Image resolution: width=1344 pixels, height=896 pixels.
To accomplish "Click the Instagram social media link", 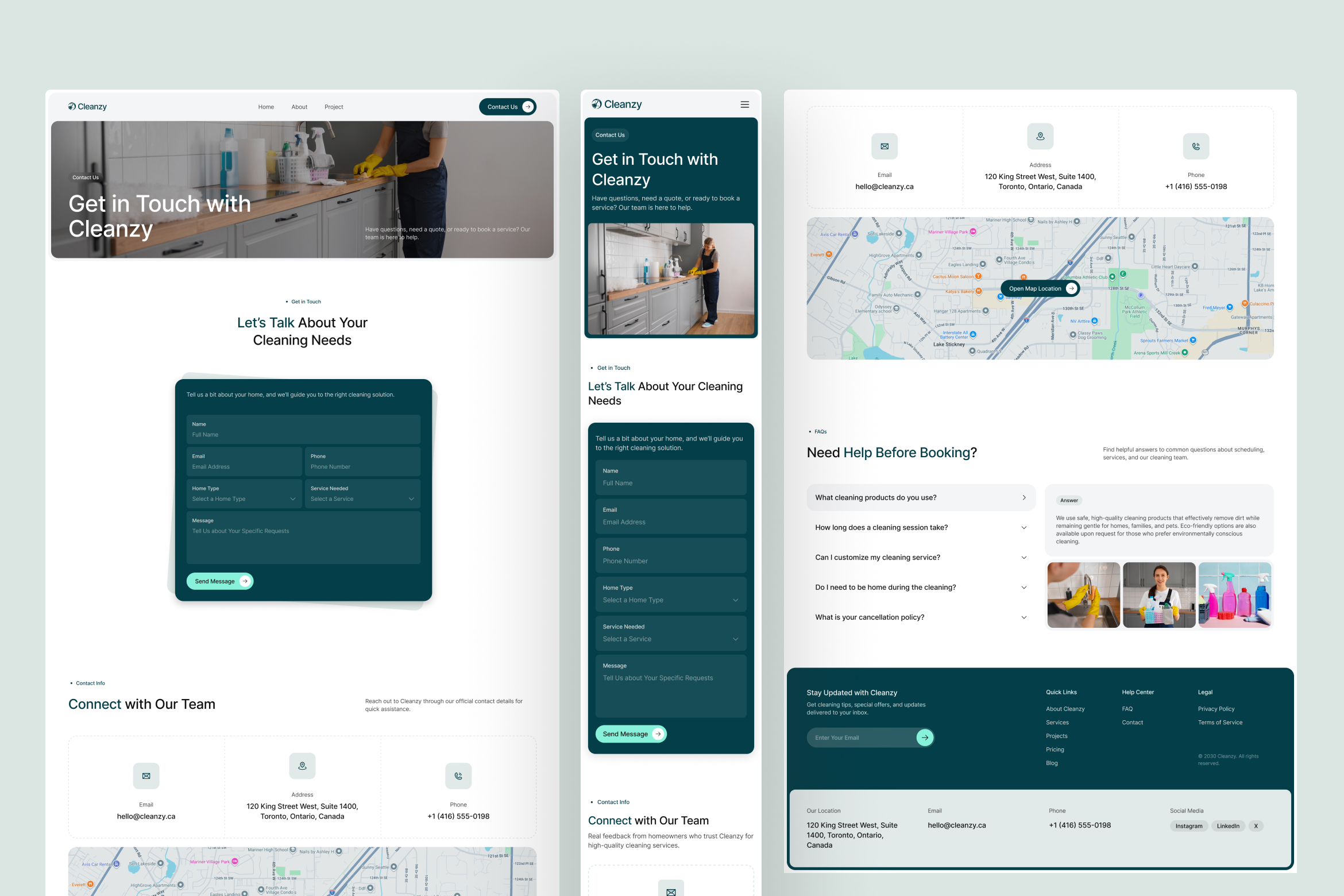I will [x=1188, y=826].
